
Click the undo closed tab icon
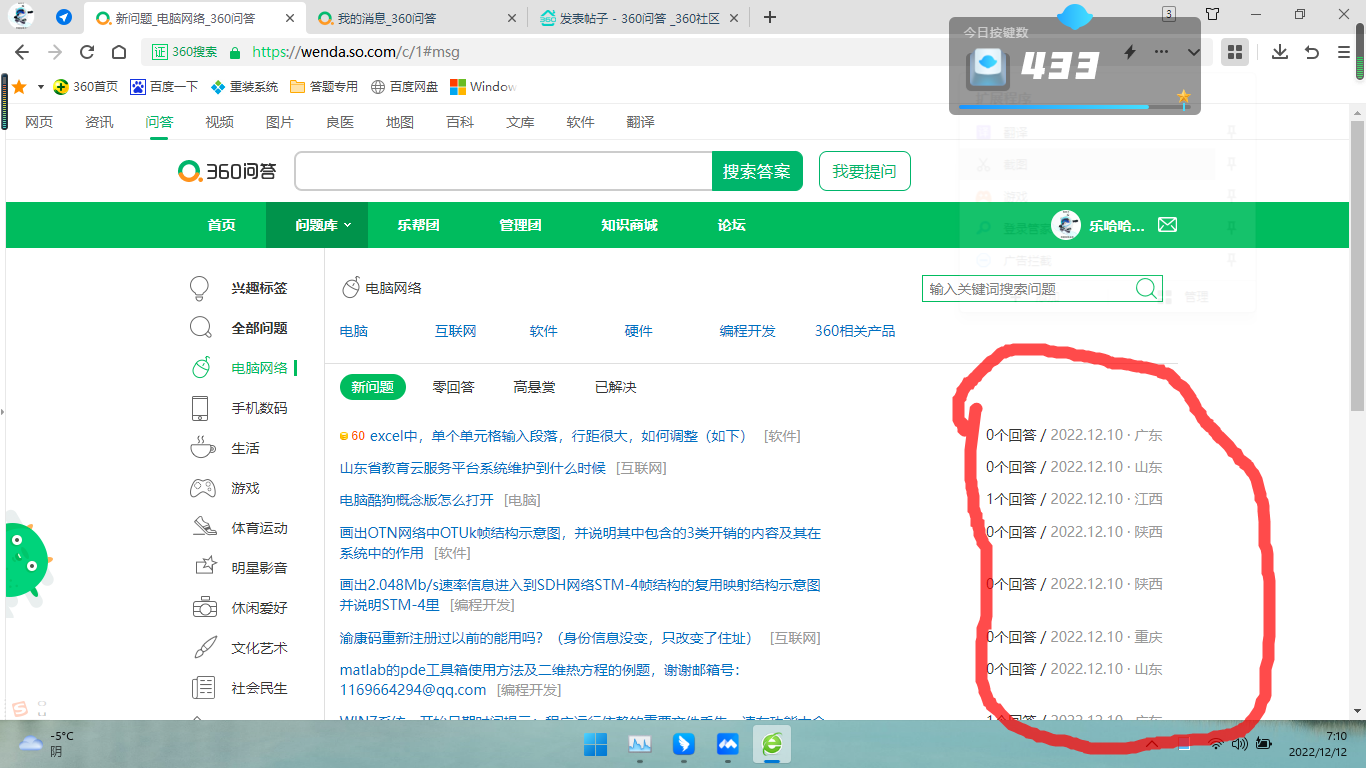1312,52
